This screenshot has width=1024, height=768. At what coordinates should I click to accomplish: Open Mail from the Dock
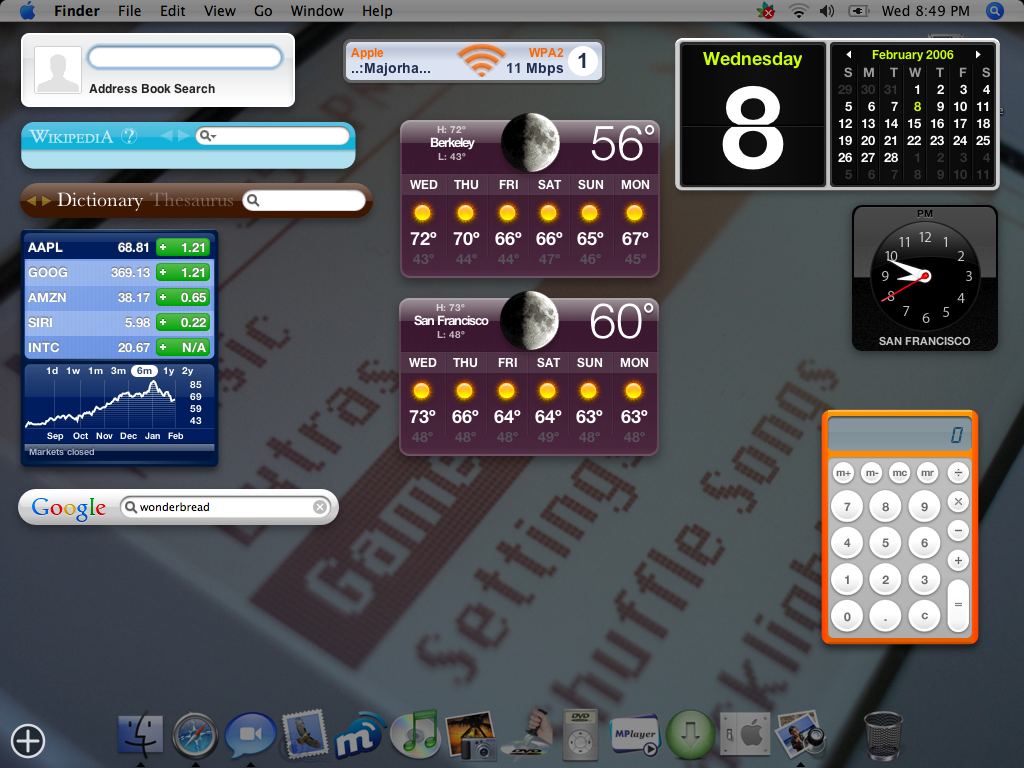304,734
